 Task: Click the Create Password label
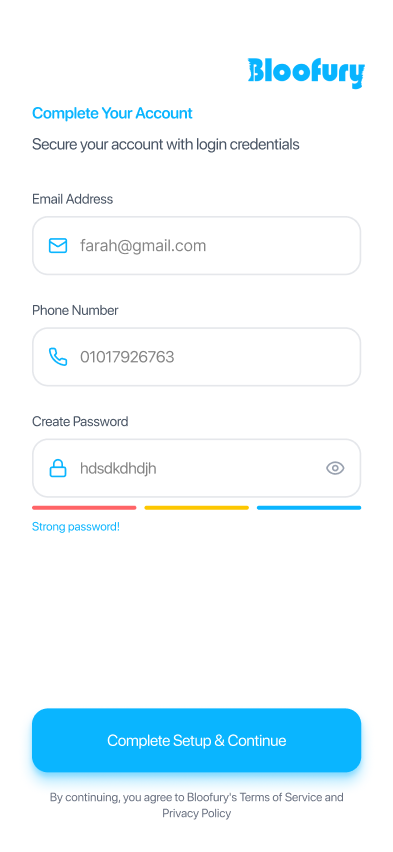pos(80,422)
